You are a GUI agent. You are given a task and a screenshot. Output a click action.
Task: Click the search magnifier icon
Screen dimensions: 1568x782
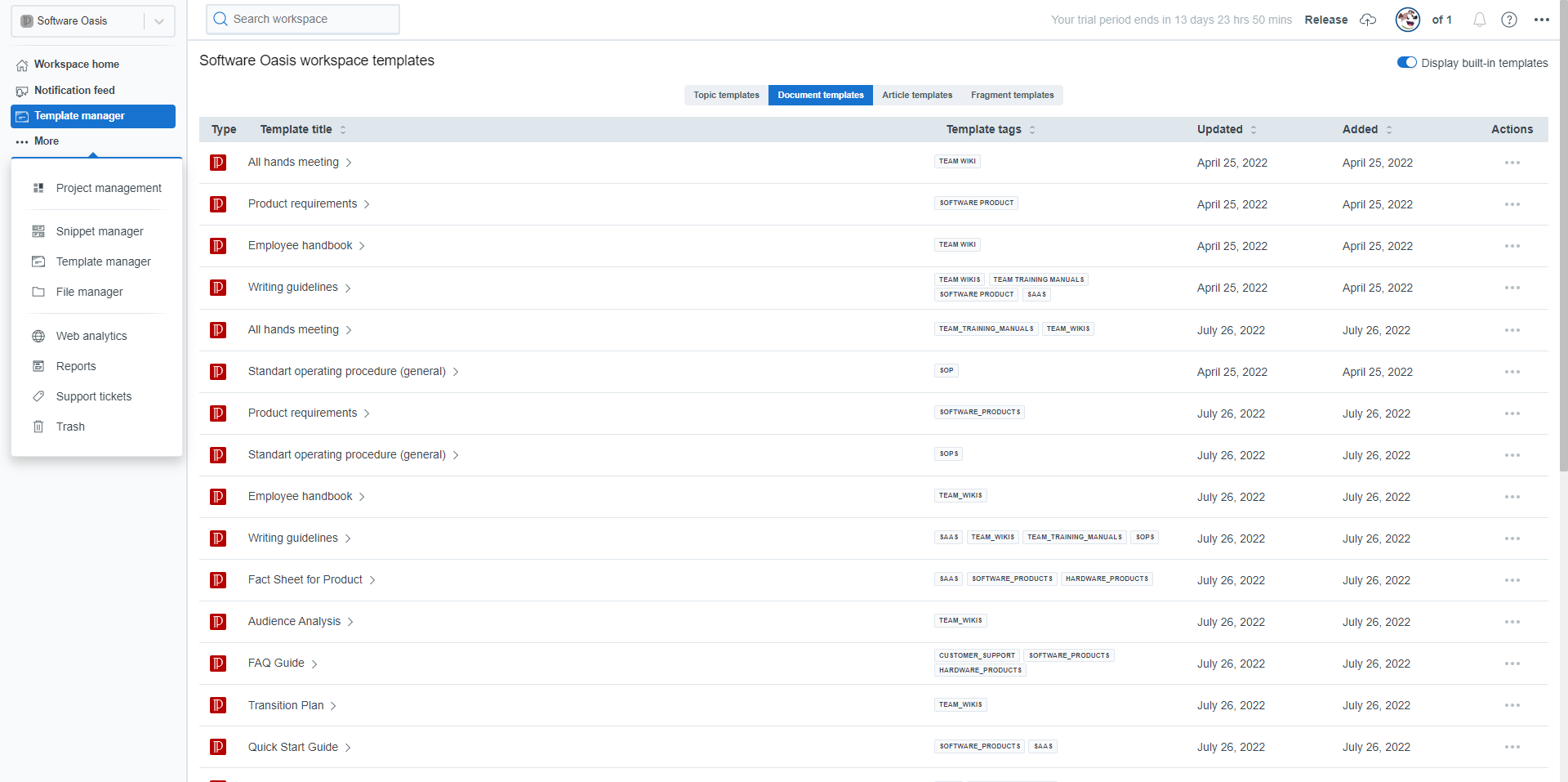click(220, 19)
